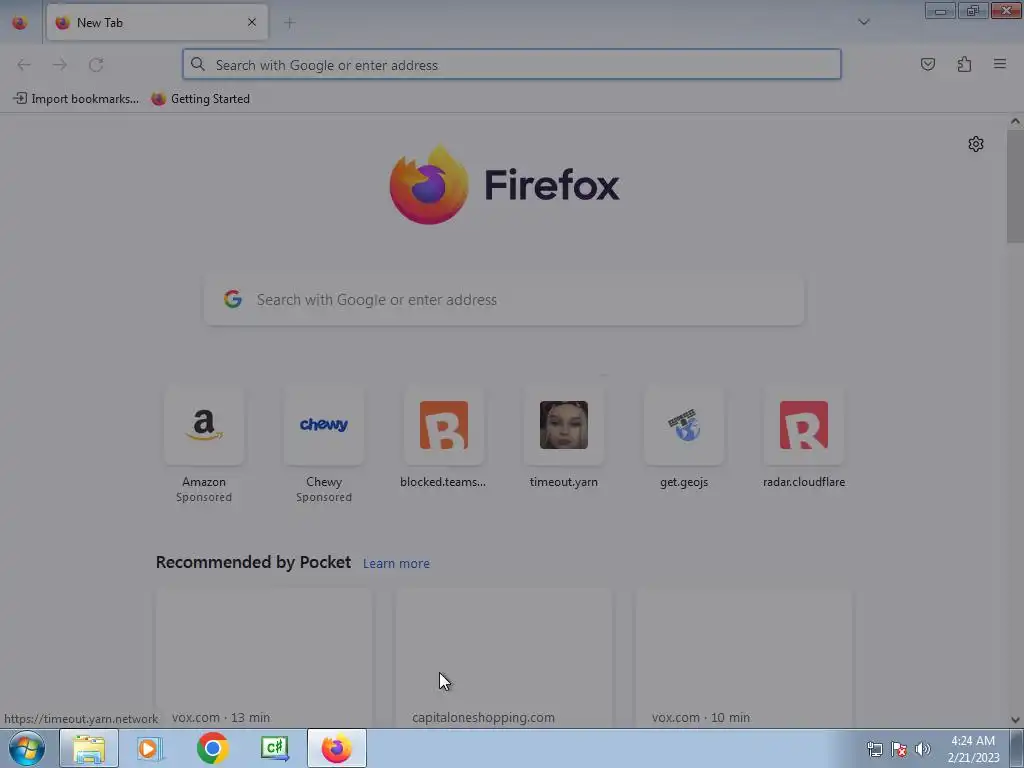The image size is (1024, 768).
Task: Click the Recommended by Pocket heading
Action: pos(253,562)
